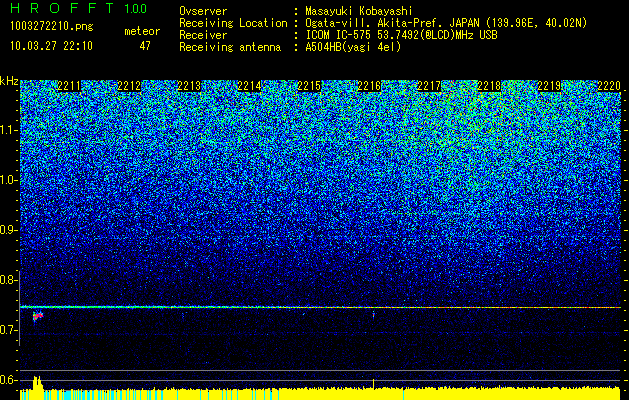Click the kHz axis unit label
Image resolution: width=629 pixels, height=400 pixels.
[x=9, y=81]
